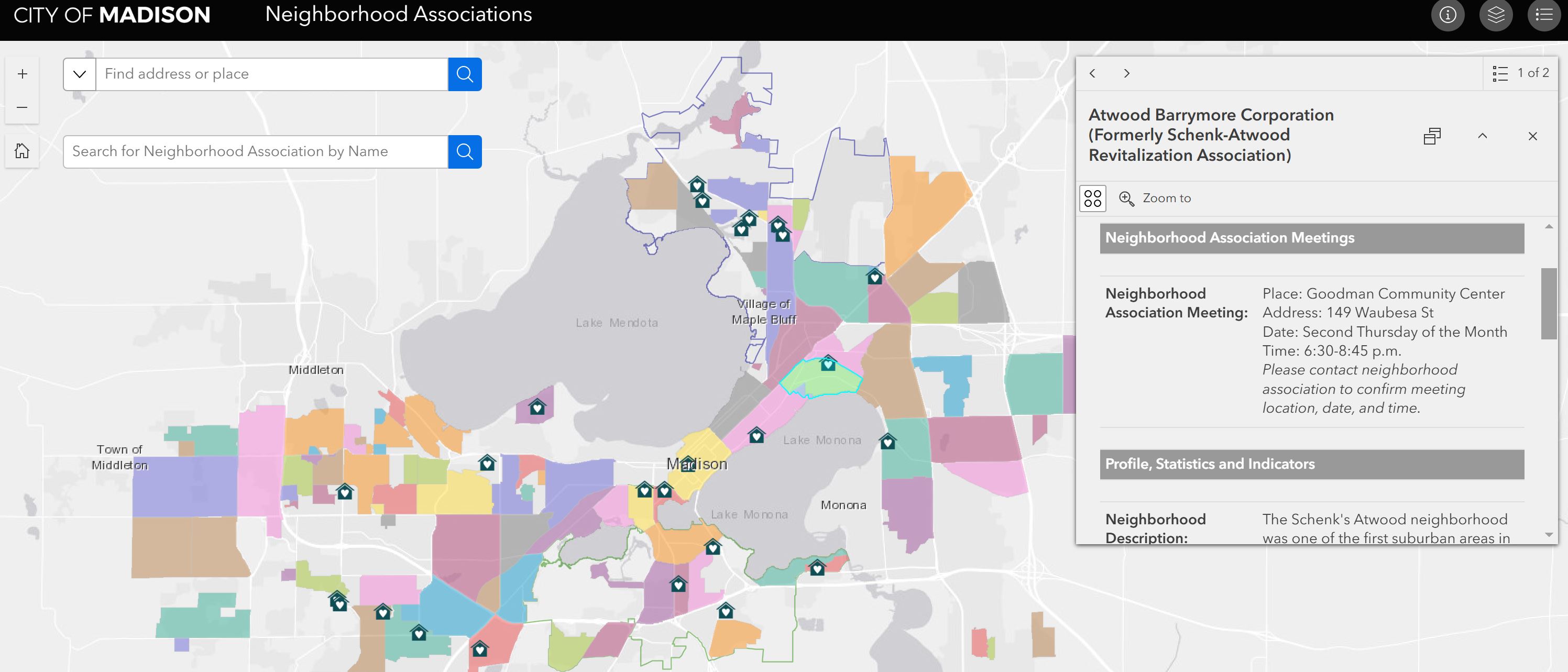1568x672 pixels.
Task: Open the feature list showing 1 of 2
Action: click(x=1520, y=73)
